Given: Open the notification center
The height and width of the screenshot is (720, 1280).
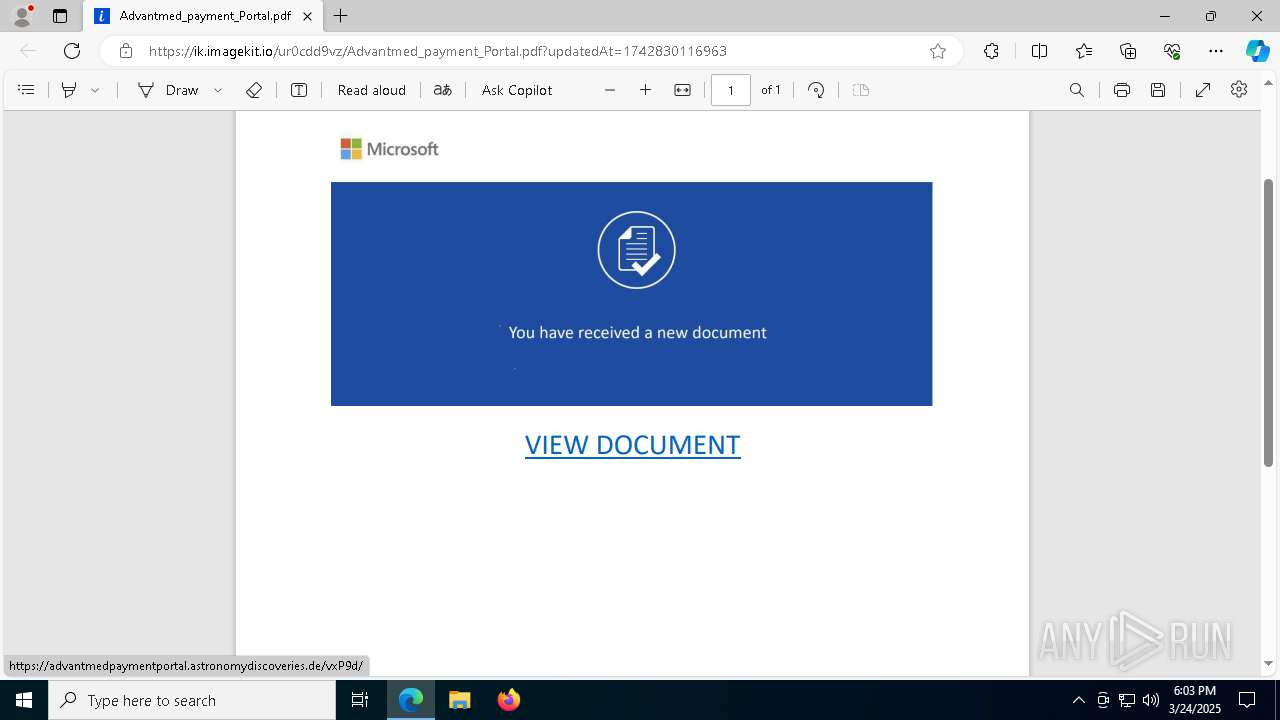Looking at the screenshot, I should [1247, 700].
